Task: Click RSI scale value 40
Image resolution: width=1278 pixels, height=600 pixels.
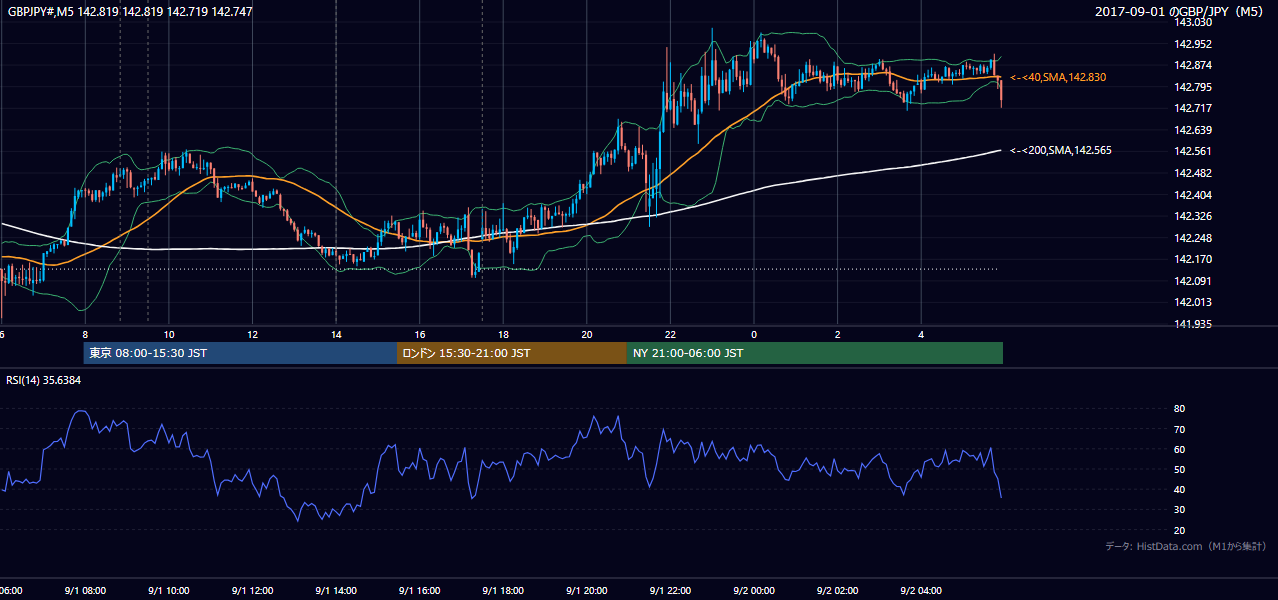Action: (x=1179, y=489)
